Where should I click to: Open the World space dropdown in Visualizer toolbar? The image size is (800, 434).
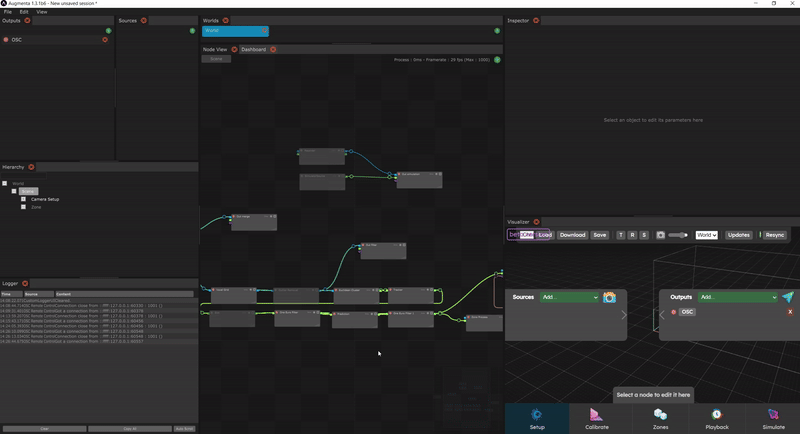(707, 235)
